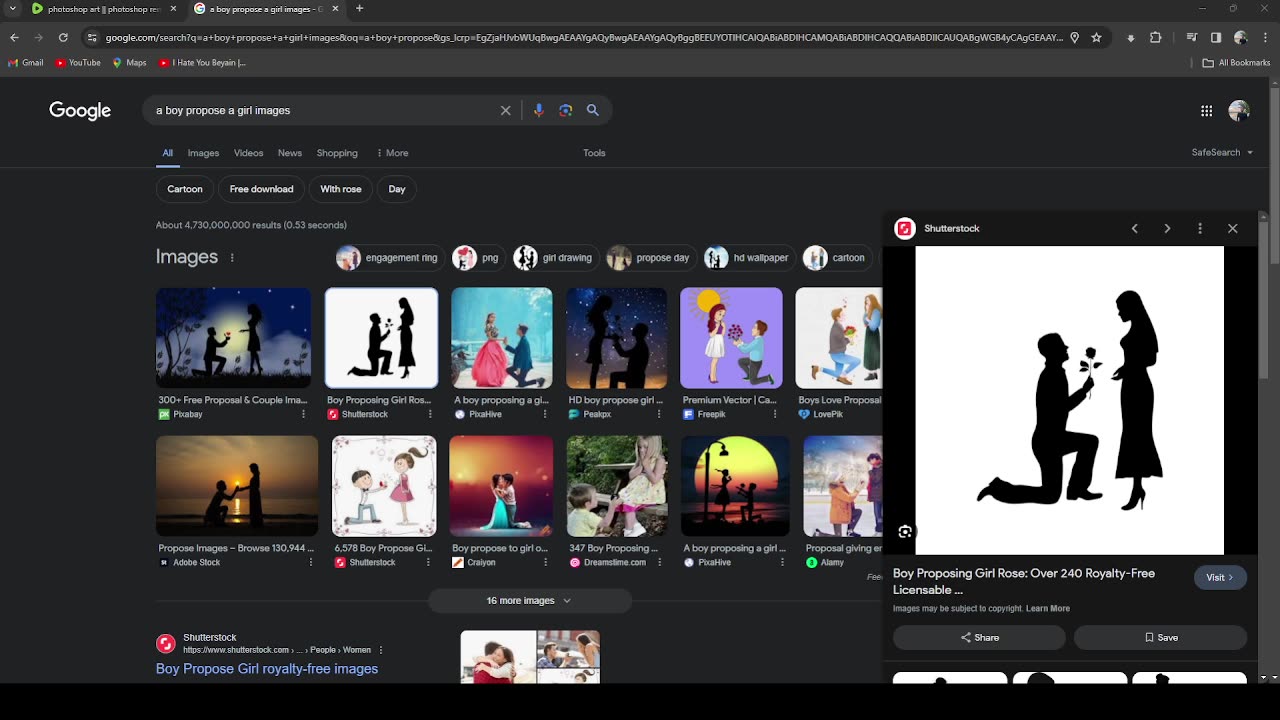This screenshot has width=1280, height=720.
Task: Switch to the News tab
Action: (290, 153)
